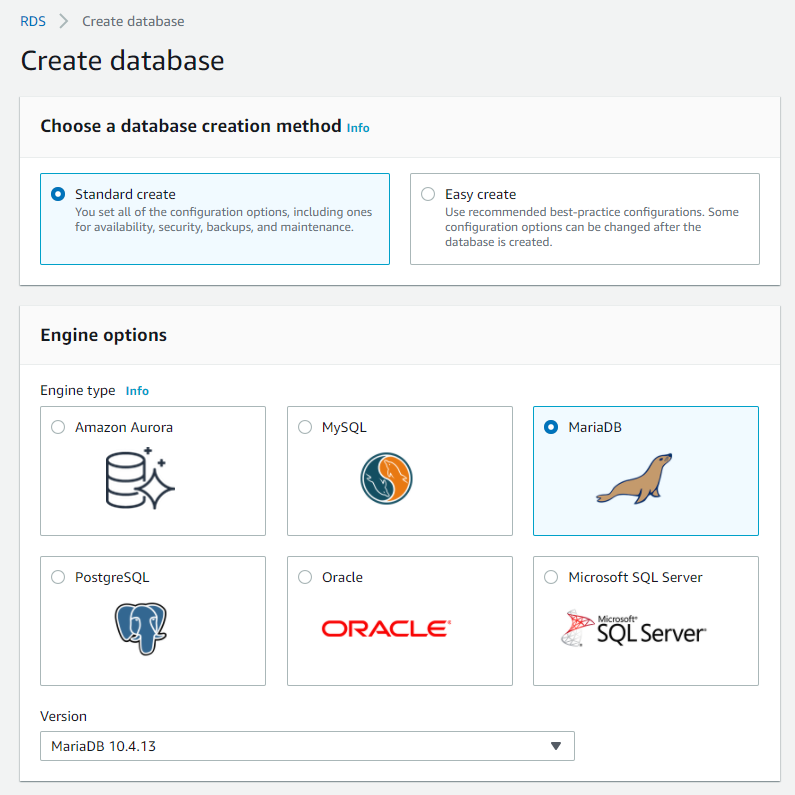Image resolution: width=795 pixels, height=795 pixels.
Task: Click the PostgreSQL elephant logo
Action: click(141, 628)
